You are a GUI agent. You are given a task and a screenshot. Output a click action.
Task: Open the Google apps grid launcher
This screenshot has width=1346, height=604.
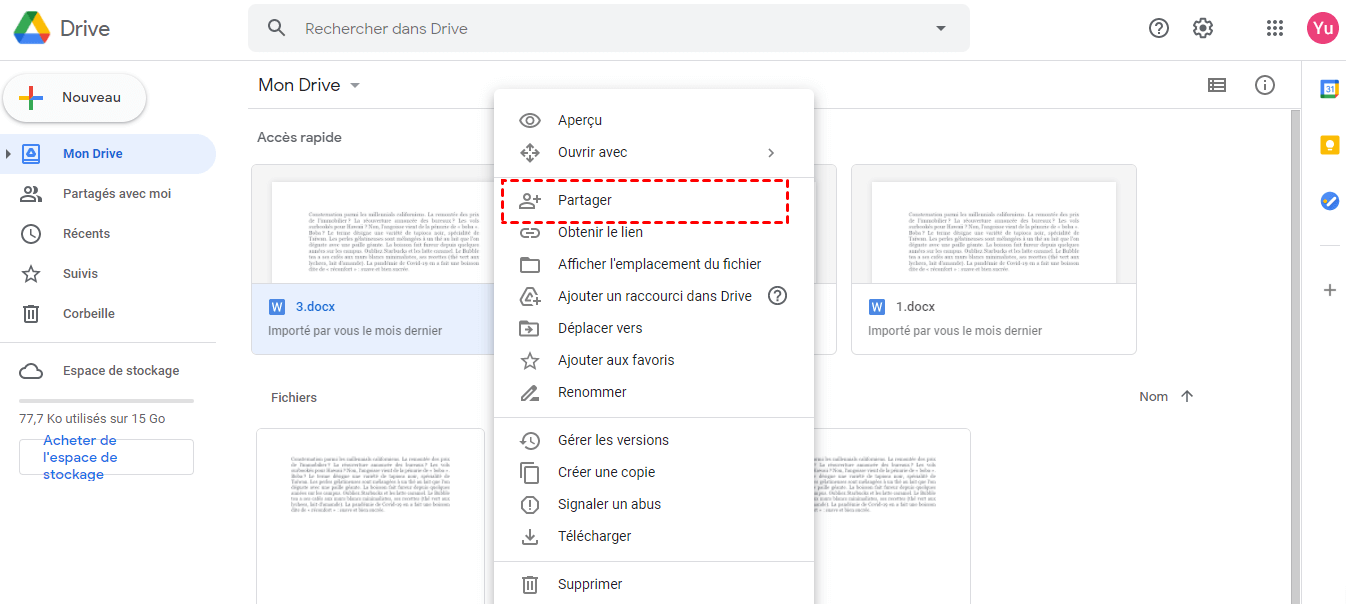click(1274, 28)
